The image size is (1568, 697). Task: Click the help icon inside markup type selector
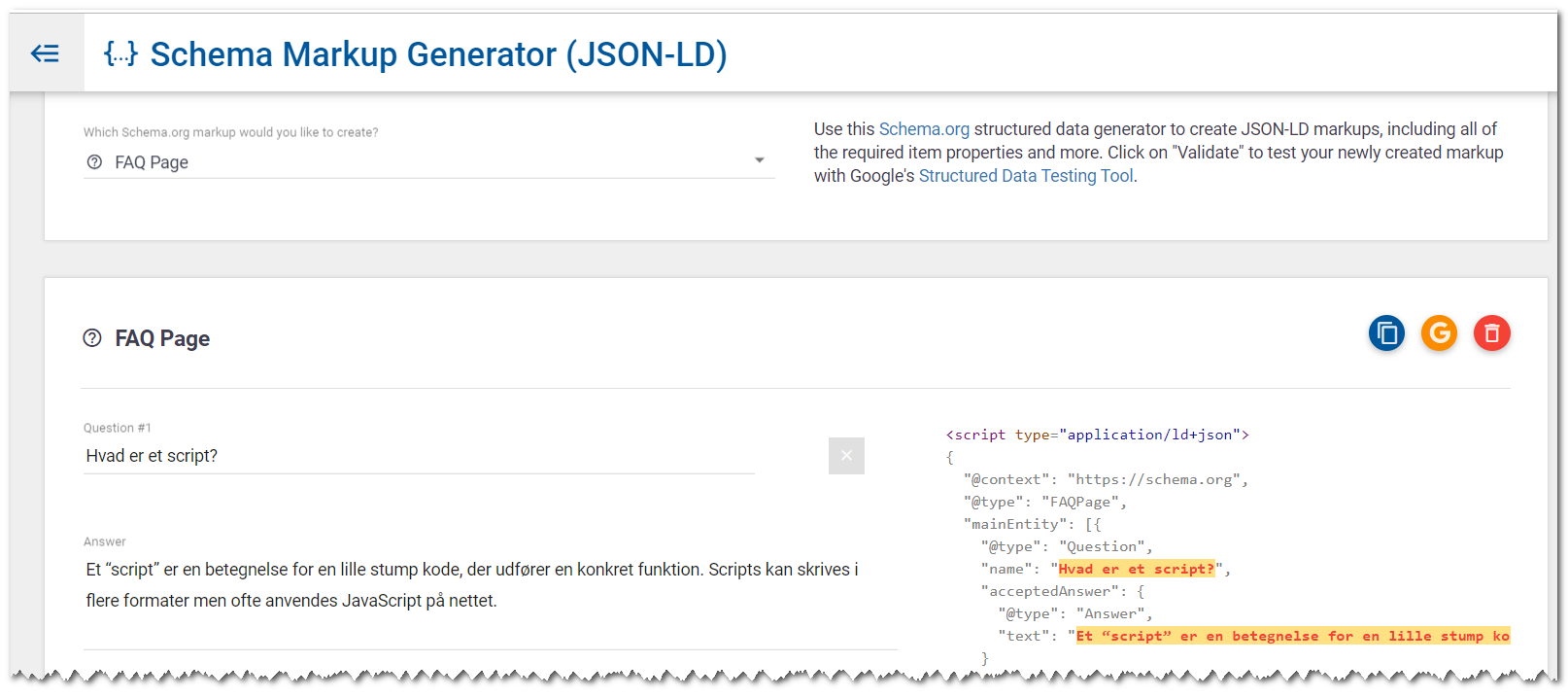(x=94, y=162)
